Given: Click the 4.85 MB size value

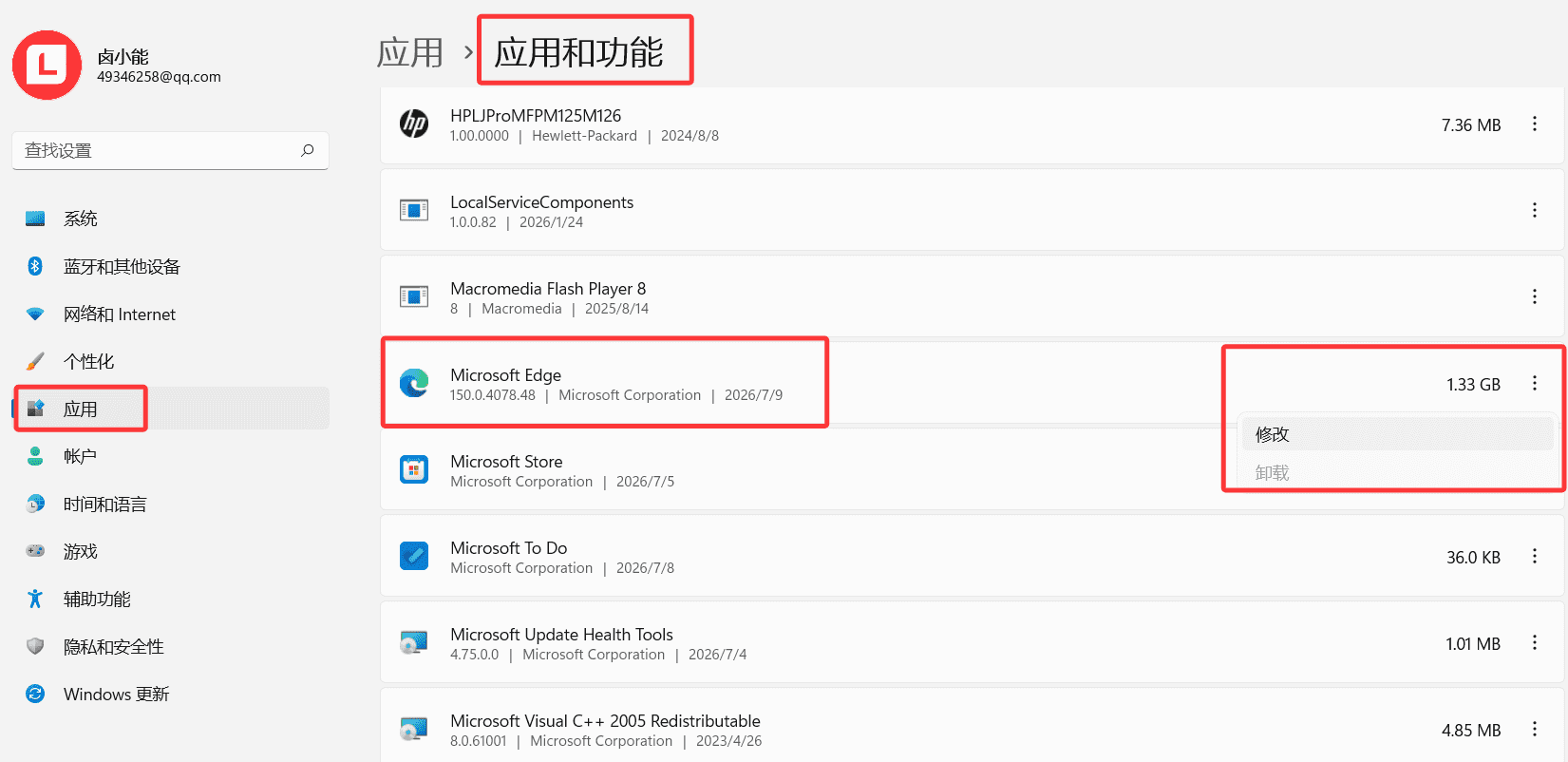Looking at the screenshot, I should (1471, 730).
